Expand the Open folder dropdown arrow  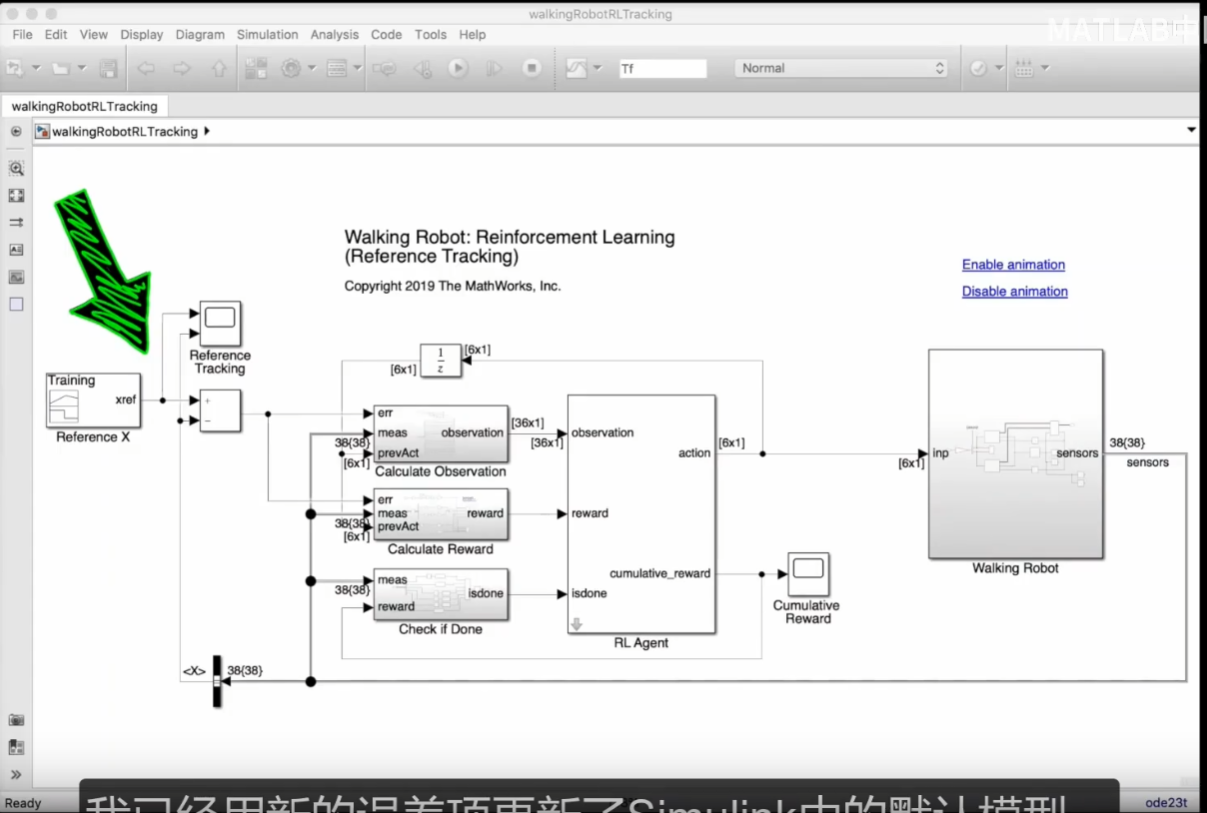(81, 68)
